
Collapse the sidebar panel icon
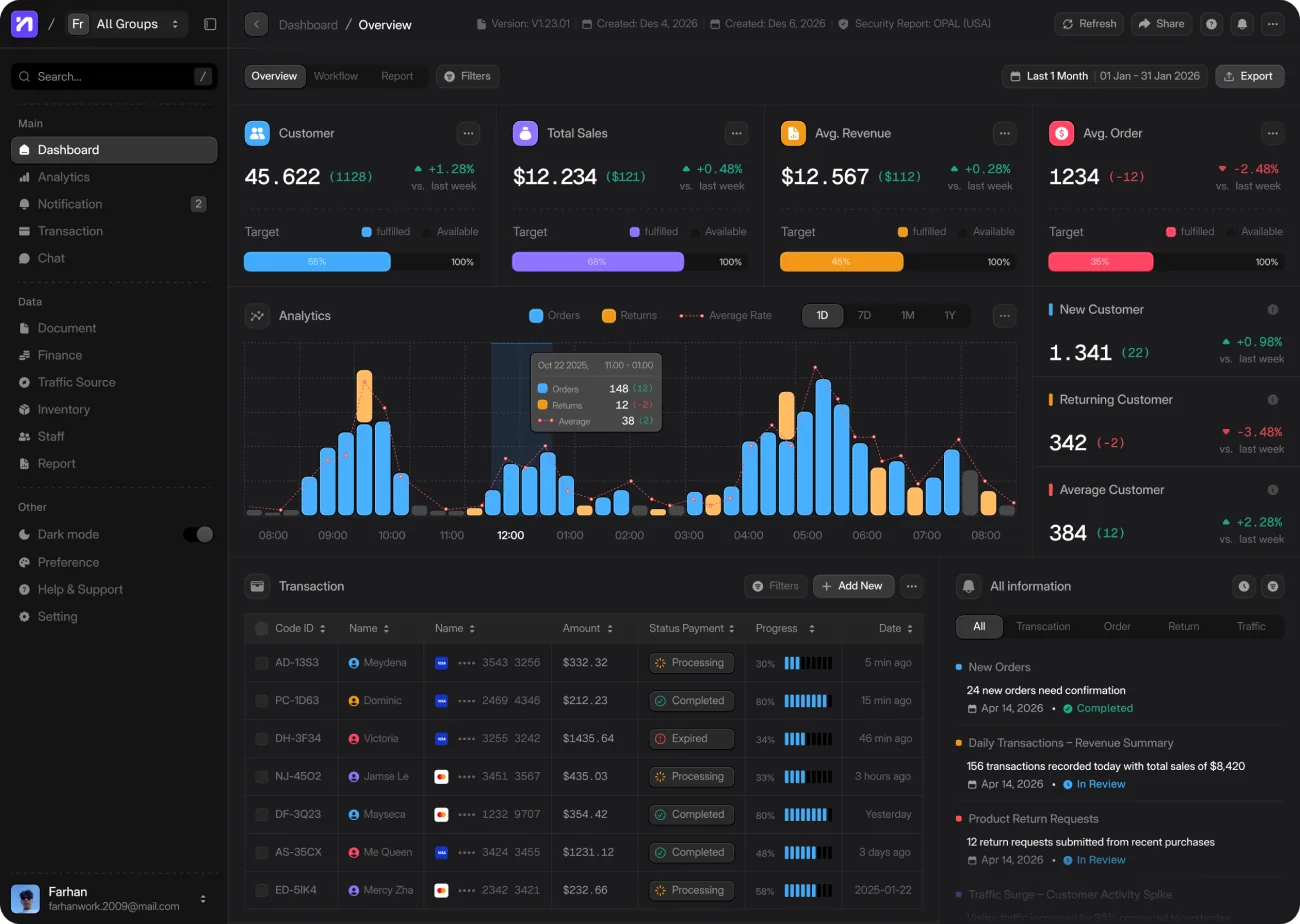[210, 24]
